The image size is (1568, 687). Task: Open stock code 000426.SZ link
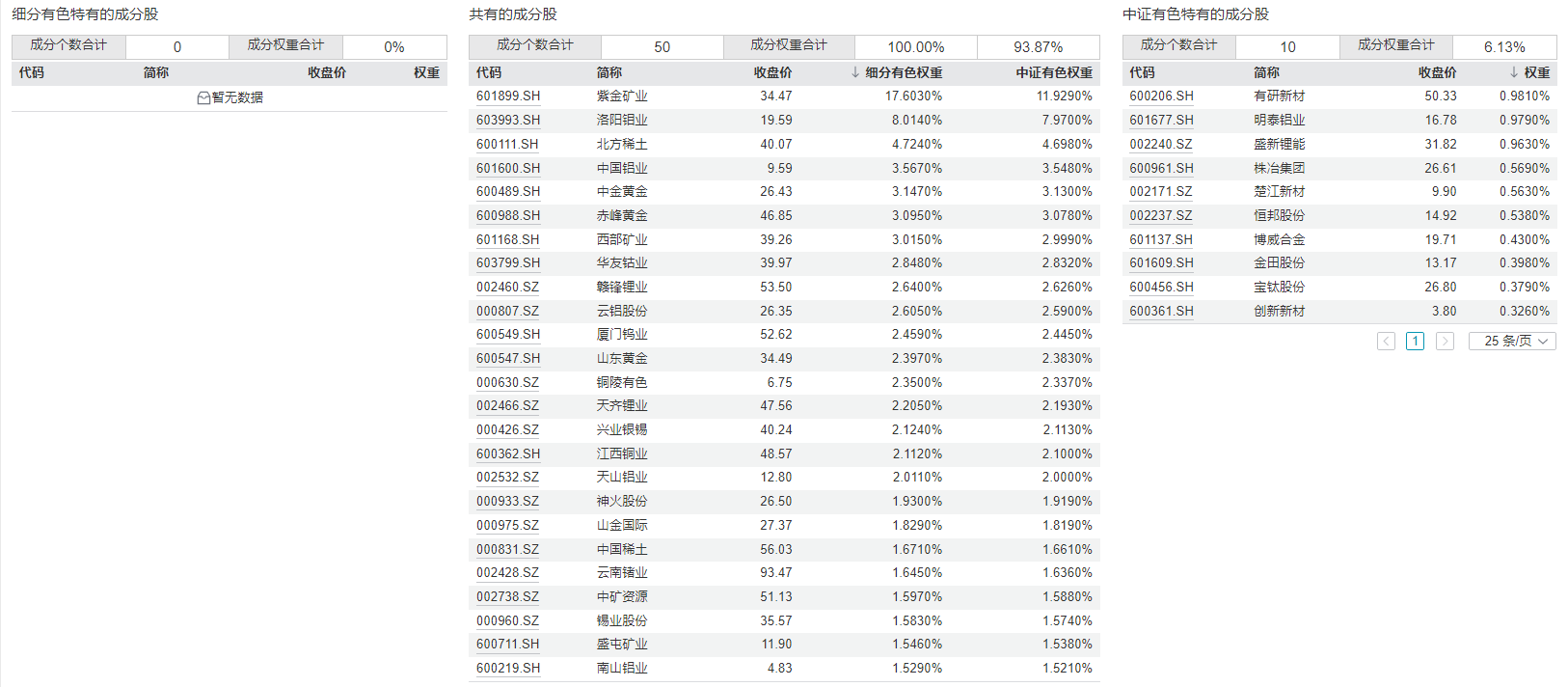(x=508, y=429)
